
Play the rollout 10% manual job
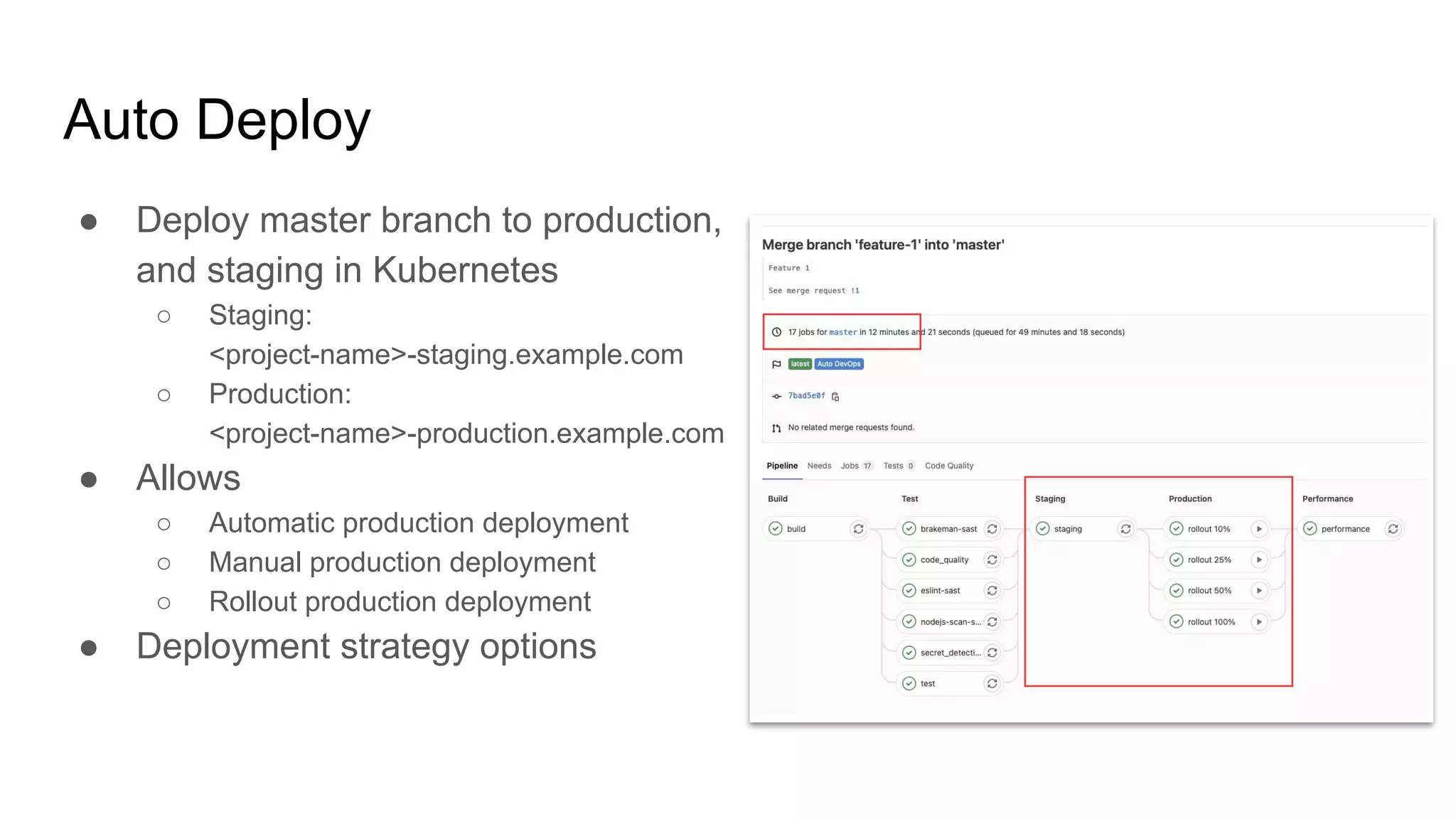1259,529
